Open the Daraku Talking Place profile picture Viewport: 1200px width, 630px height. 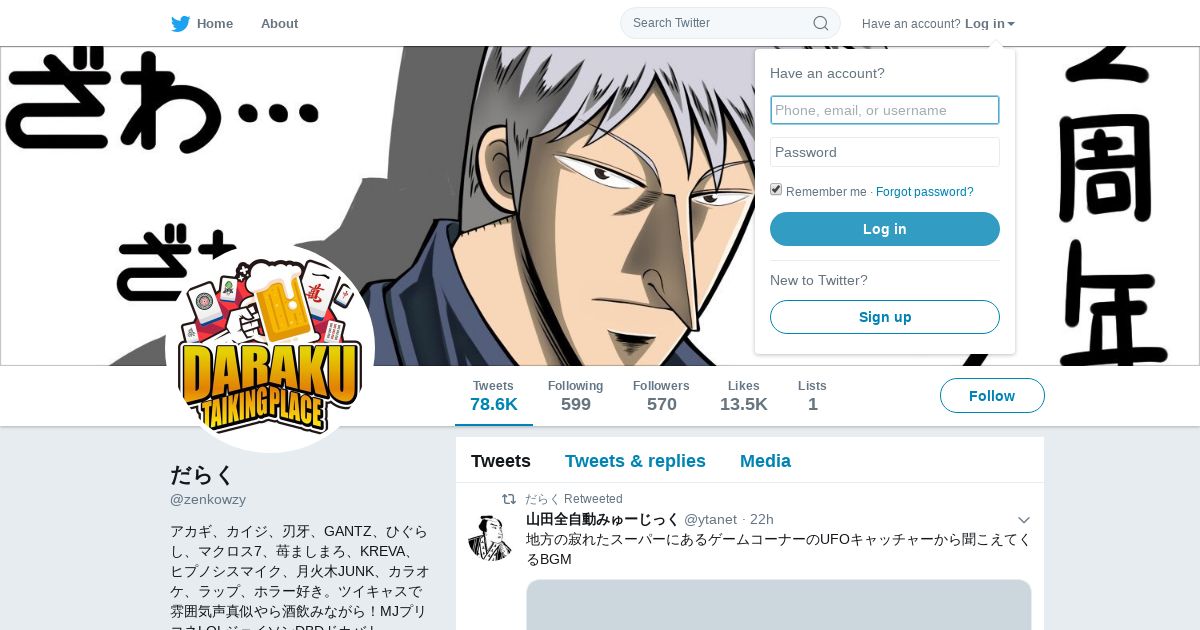click(270, 348)
